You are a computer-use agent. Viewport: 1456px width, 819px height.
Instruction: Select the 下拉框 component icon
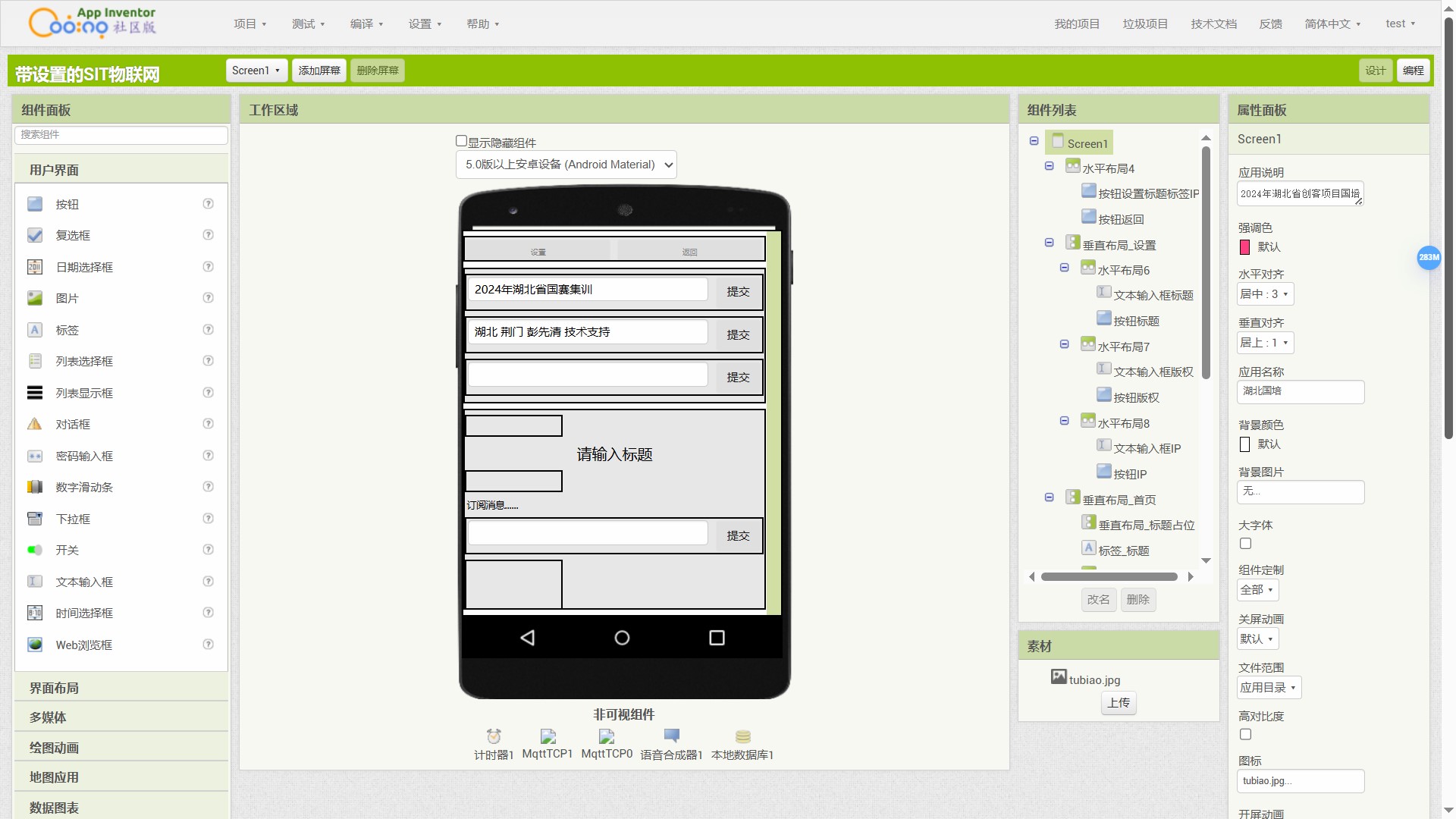[35, 519]
